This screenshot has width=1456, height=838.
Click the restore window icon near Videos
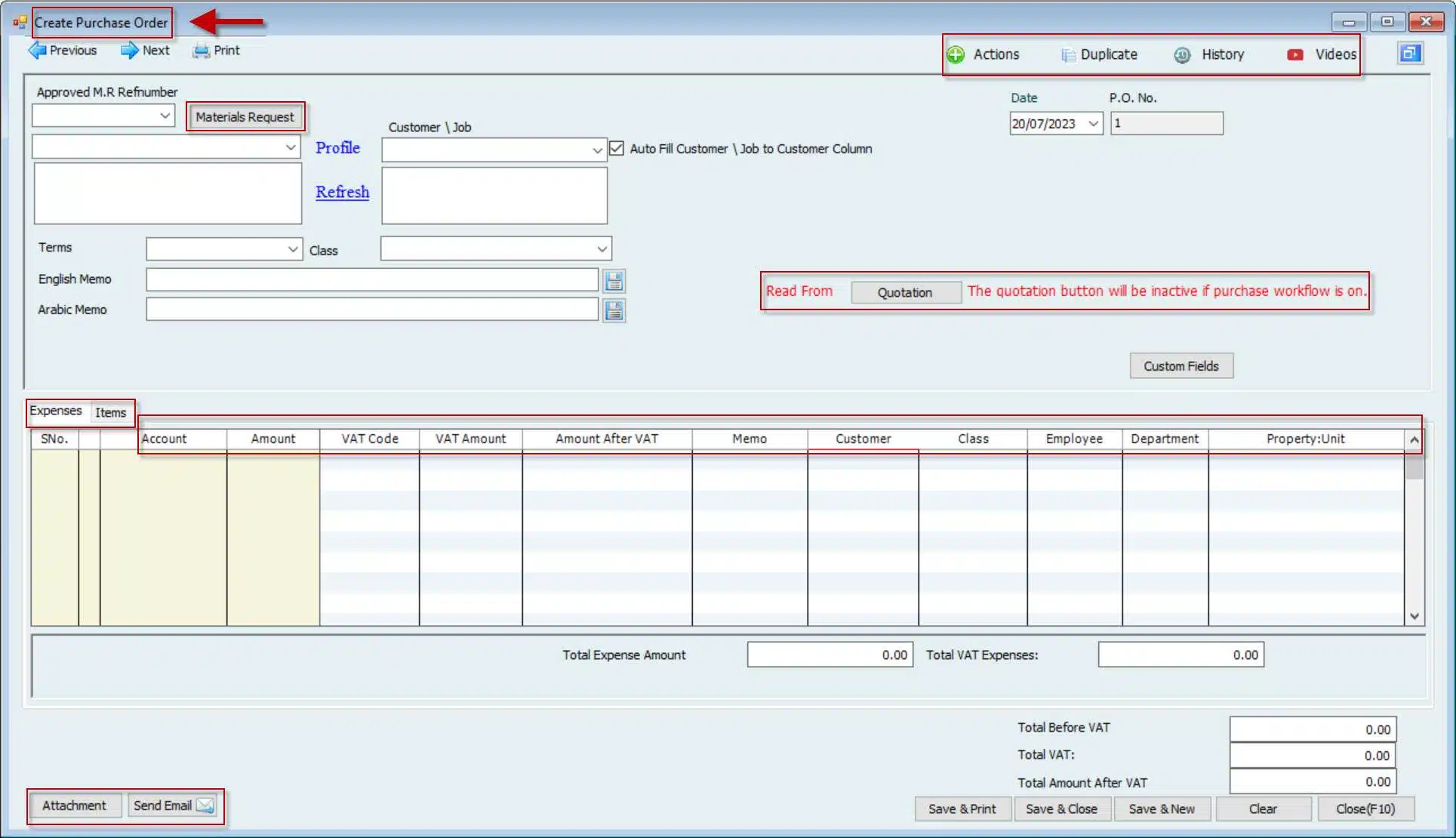(x=1409, y=53)
